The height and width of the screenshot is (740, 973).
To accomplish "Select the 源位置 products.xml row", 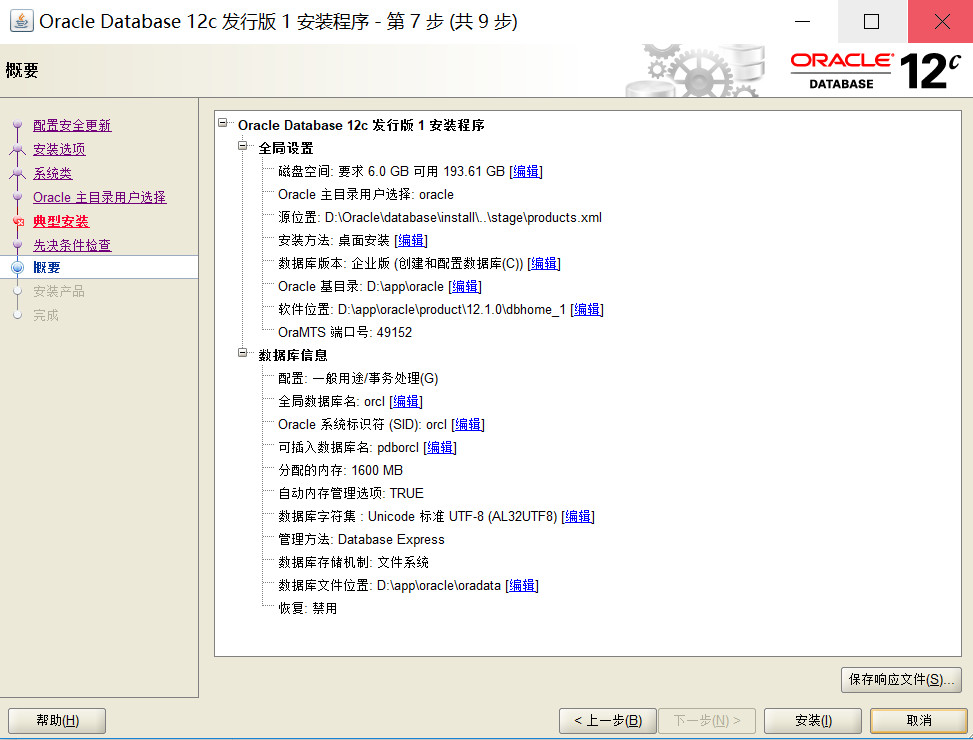I will pos(440,218).
